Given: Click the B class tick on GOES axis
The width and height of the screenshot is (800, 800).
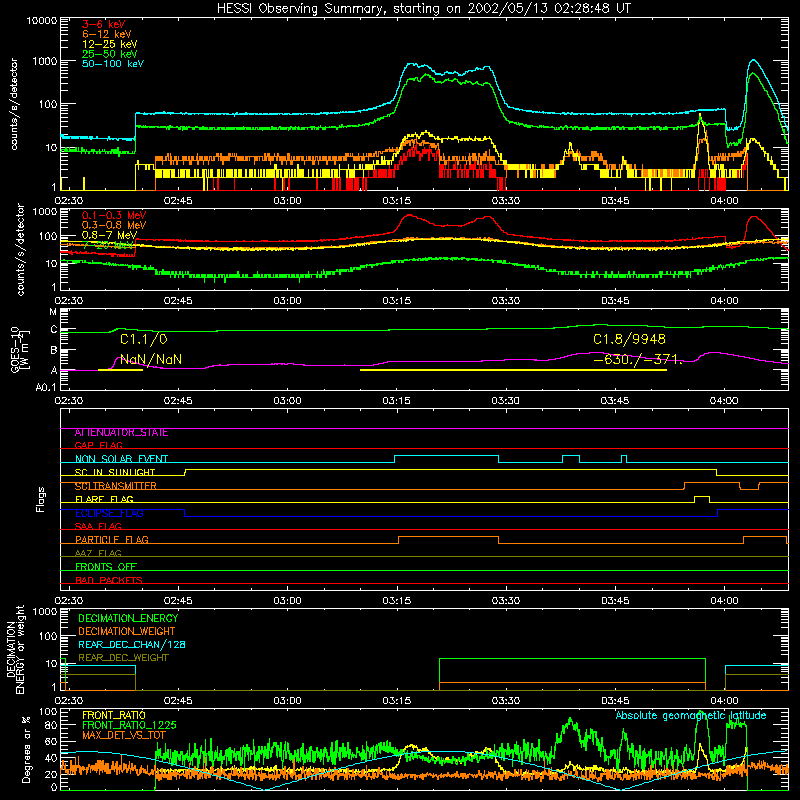Looking at the screenshot, I should (54, 351).
